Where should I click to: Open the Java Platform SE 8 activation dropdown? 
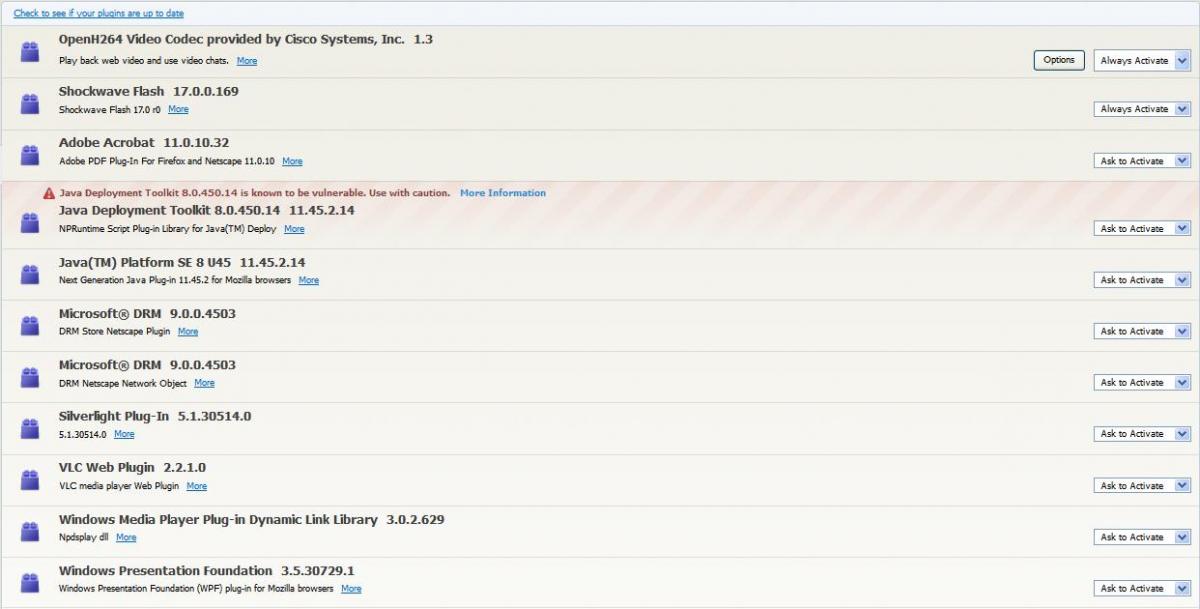point(1142,280)
